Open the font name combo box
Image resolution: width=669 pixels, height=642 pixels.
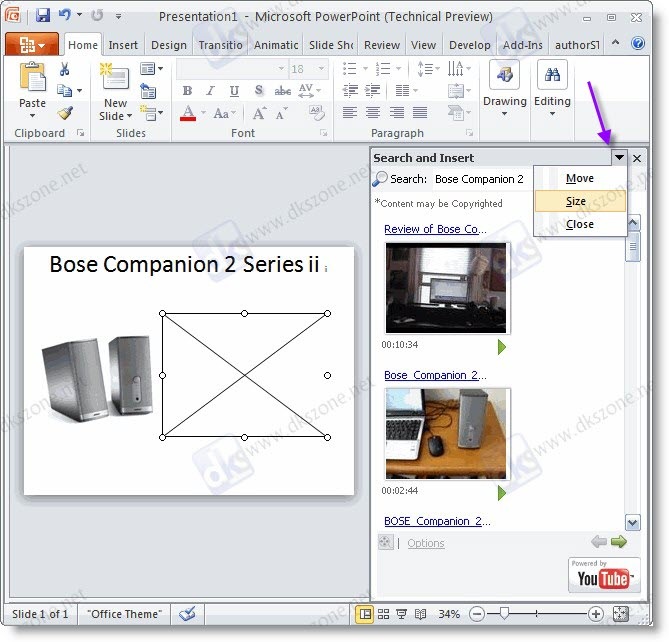tap(231, 68)
